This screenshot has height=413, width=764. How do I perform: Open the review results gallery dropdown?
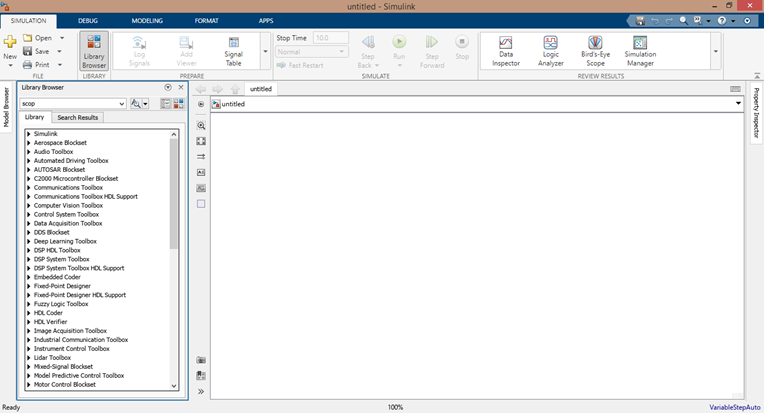tap(715, 51)
